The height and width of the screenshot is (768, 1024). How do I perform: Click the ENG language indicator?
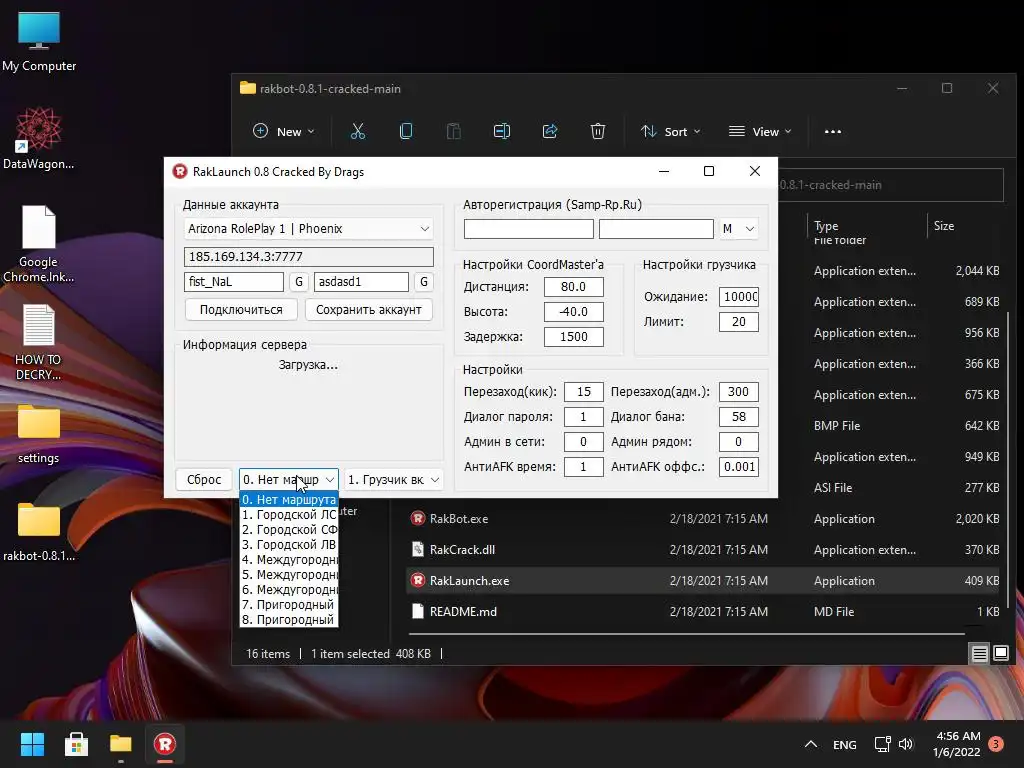(x=844, y=744)
